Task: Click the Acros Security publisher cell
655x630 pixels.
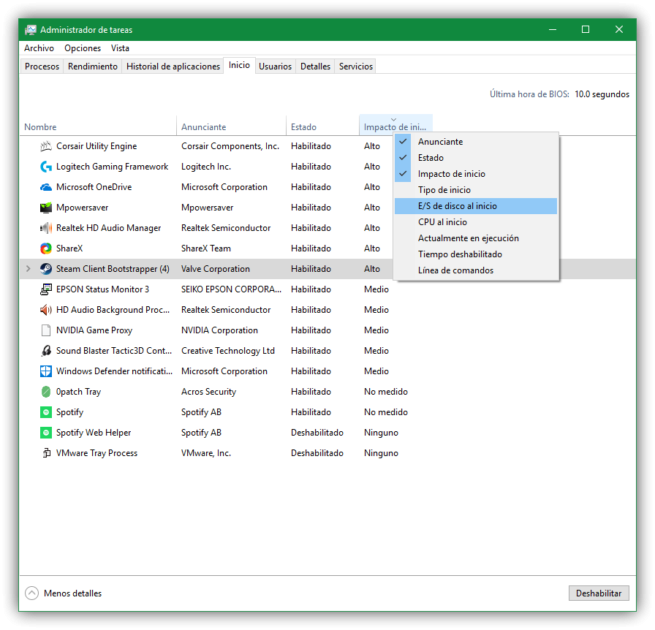Action: (x=208, y=392)
